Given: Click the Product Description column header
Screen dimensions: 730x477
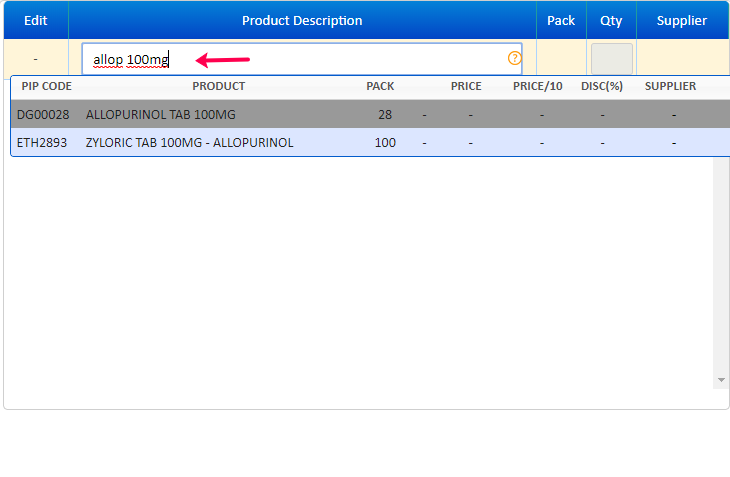Looking at the screenshot, I should click(x=302, y=20).
